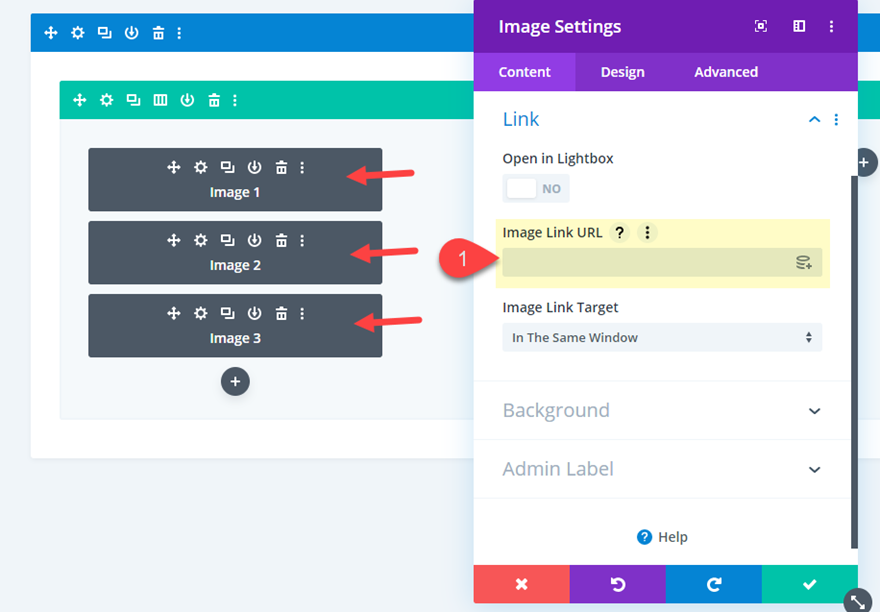This screenshot has height=612, width=880.
Task: Expand the Background section
Action: tap(661, 410)
